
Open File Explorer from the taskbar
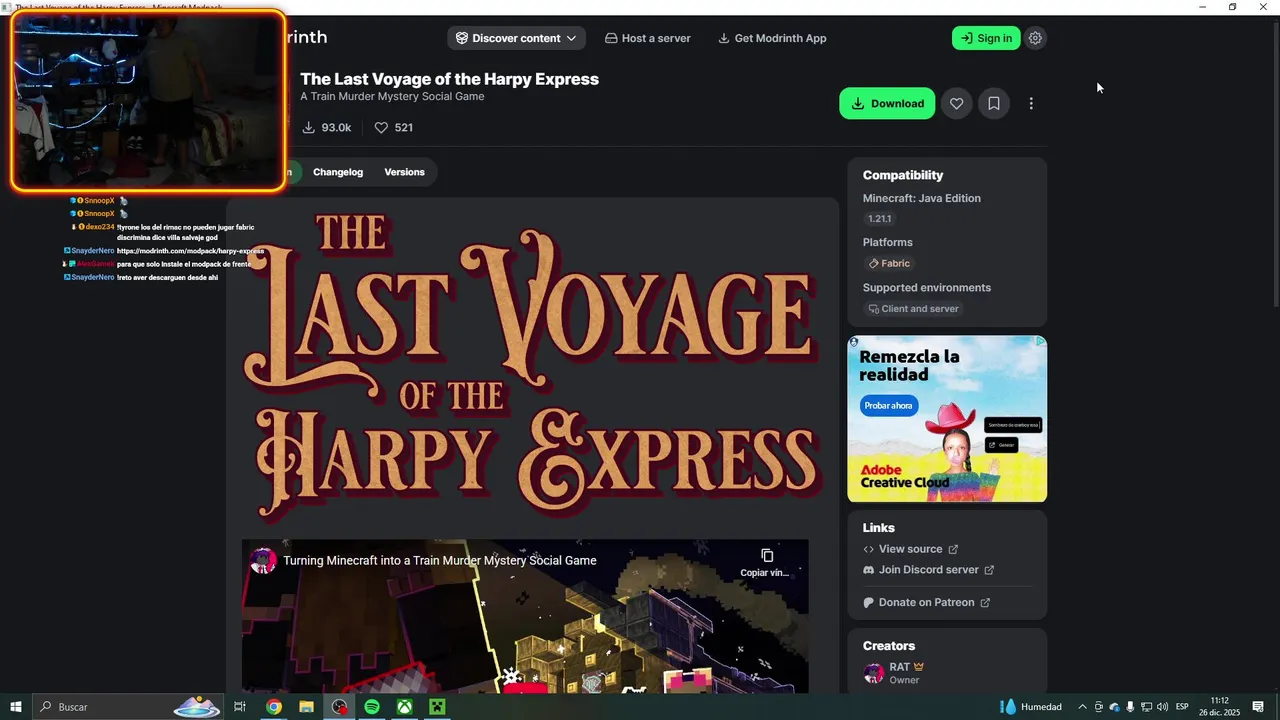306,707
